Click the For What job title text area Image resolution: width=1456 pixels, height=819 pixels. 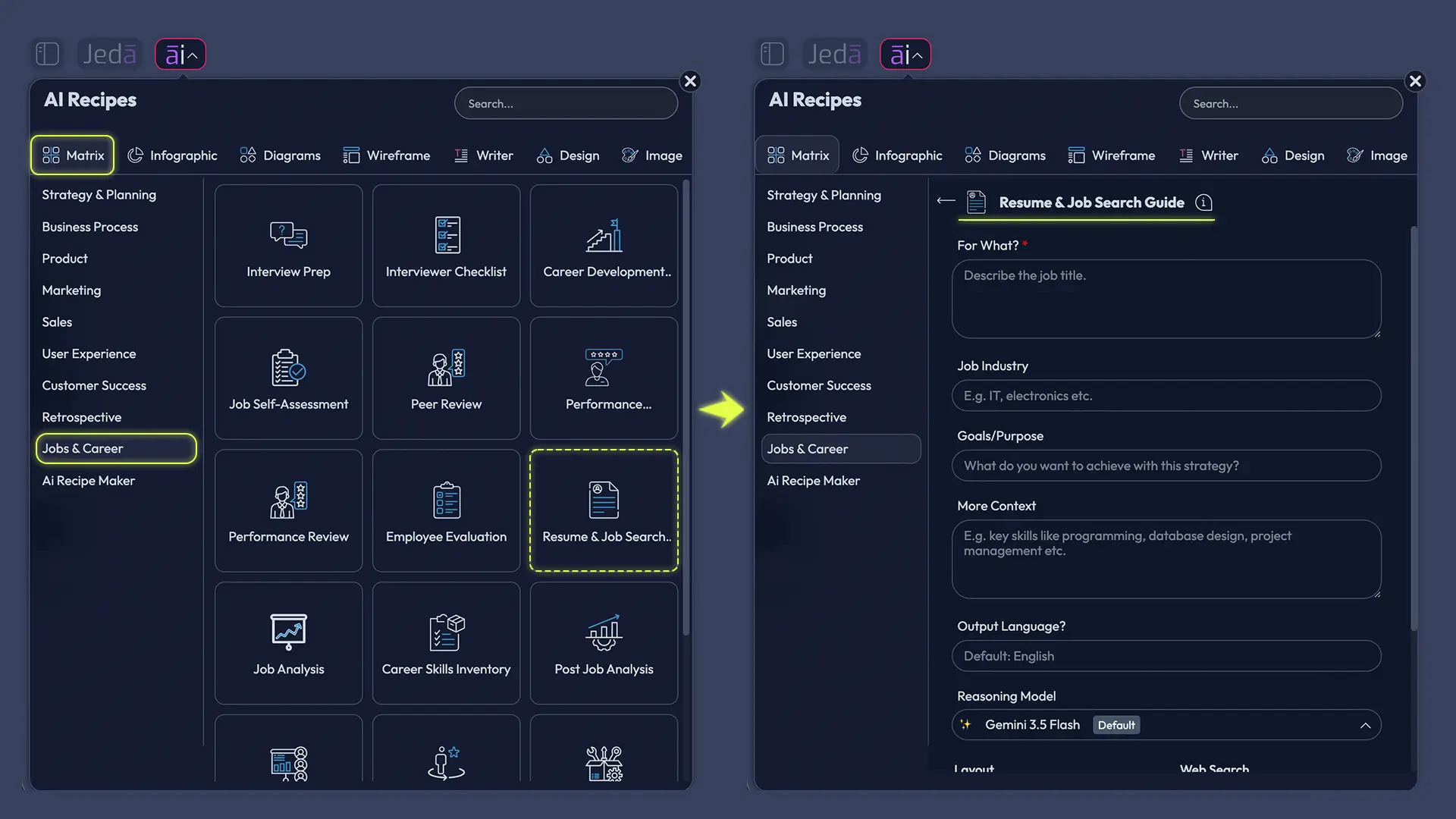point(1166,299)
